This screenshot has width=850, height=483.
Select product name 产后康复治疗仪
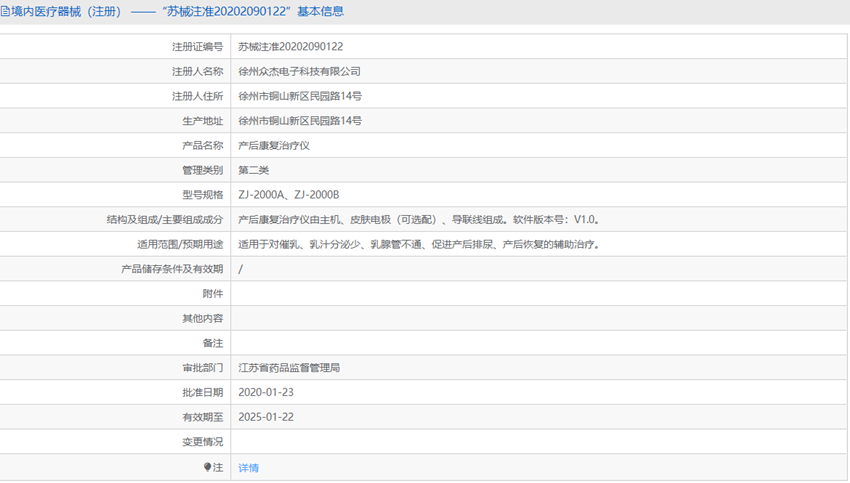[x=274, y=145]
